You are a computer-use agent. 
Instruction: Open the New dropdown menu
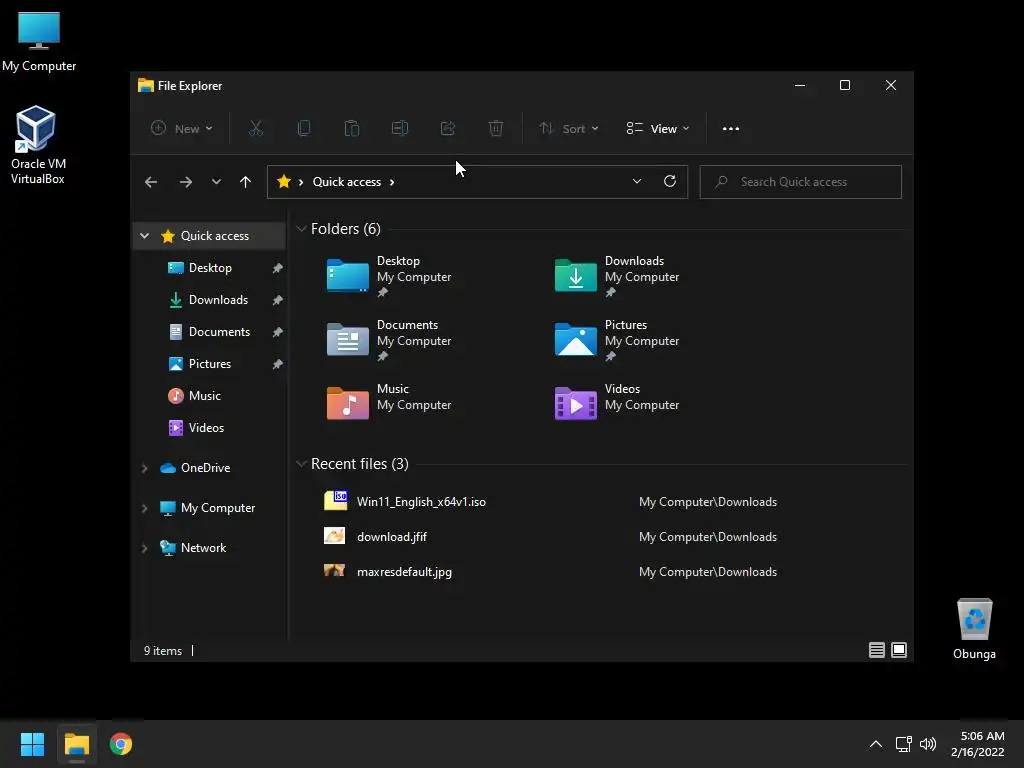click(182, 129)
